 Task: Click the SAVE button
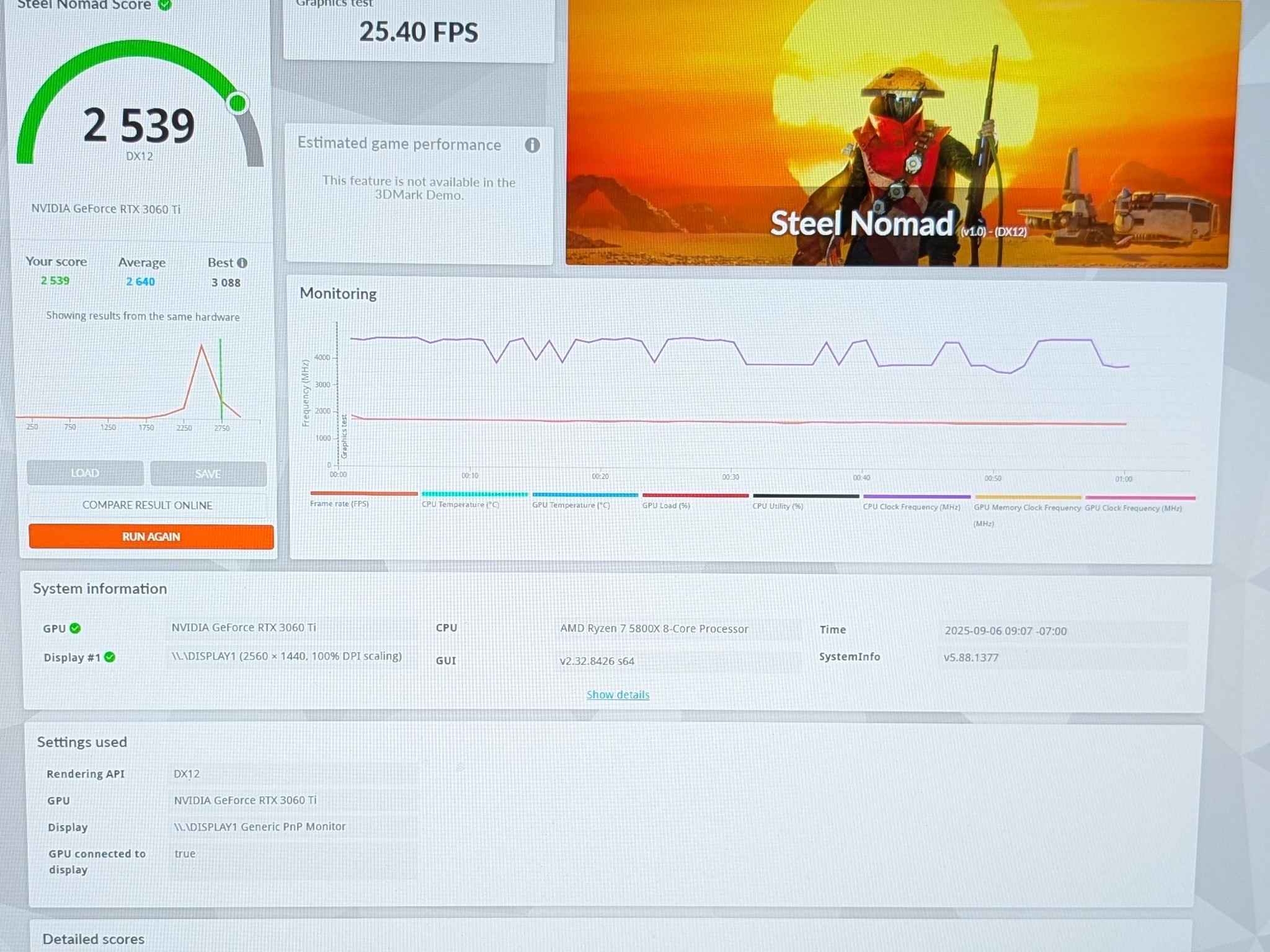click(208, 474)
